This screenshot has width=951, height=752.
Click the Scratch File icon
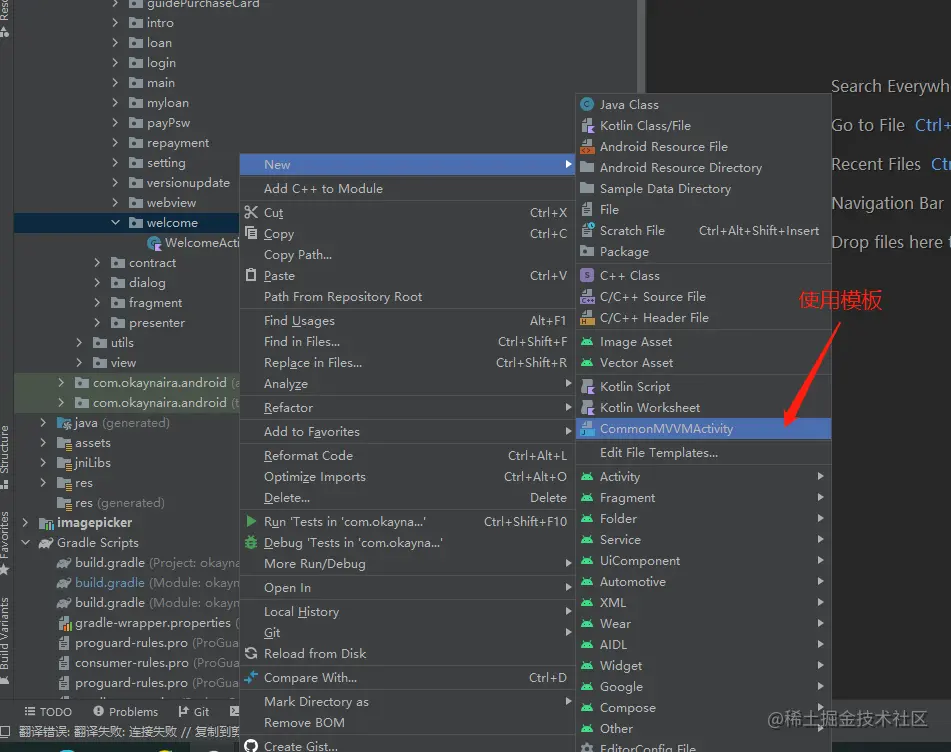pyautogui.click(x=586, y=230)
